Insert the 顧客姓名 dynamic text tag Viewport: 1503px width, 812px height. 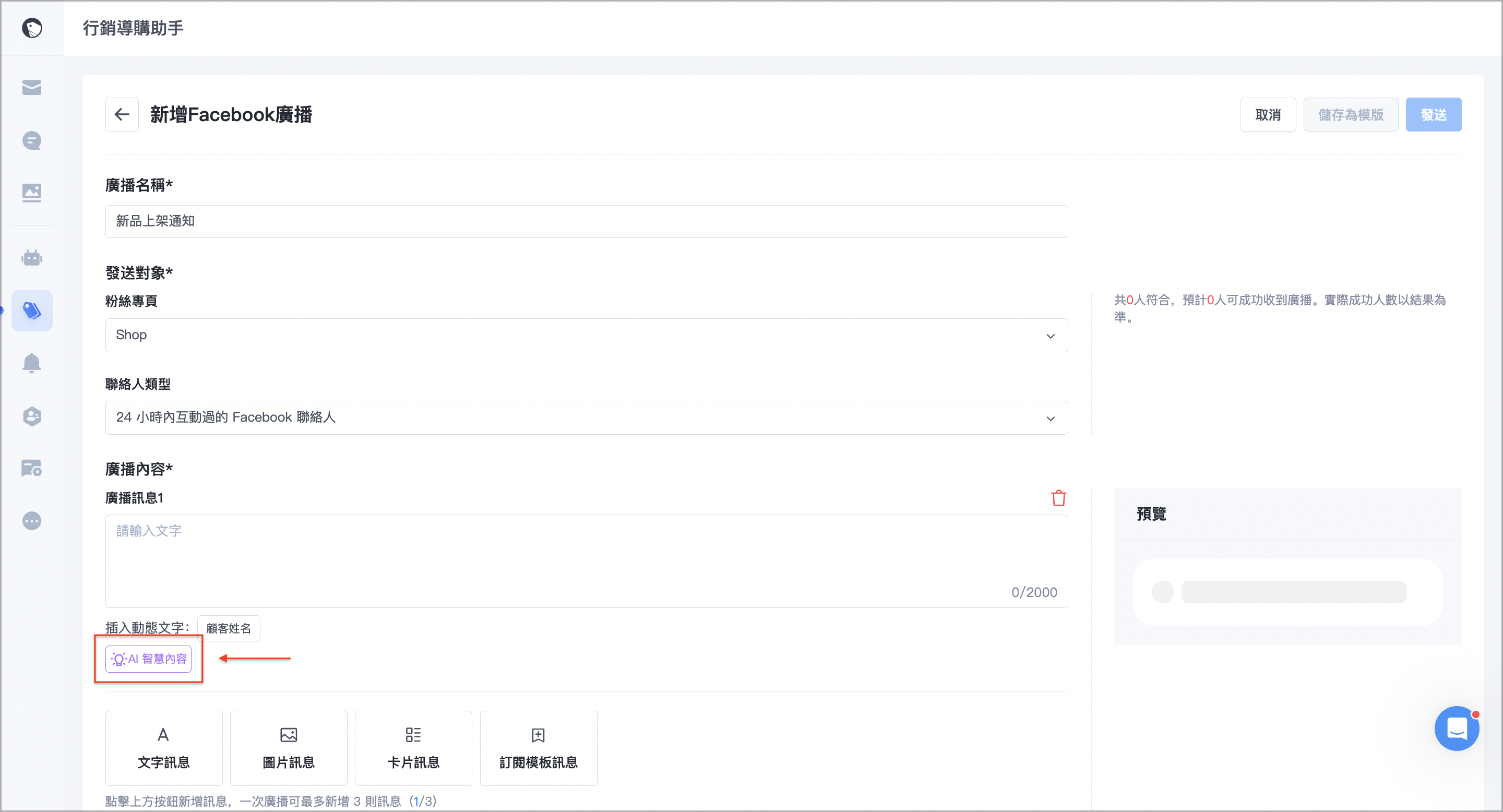[x=229, y=628]
